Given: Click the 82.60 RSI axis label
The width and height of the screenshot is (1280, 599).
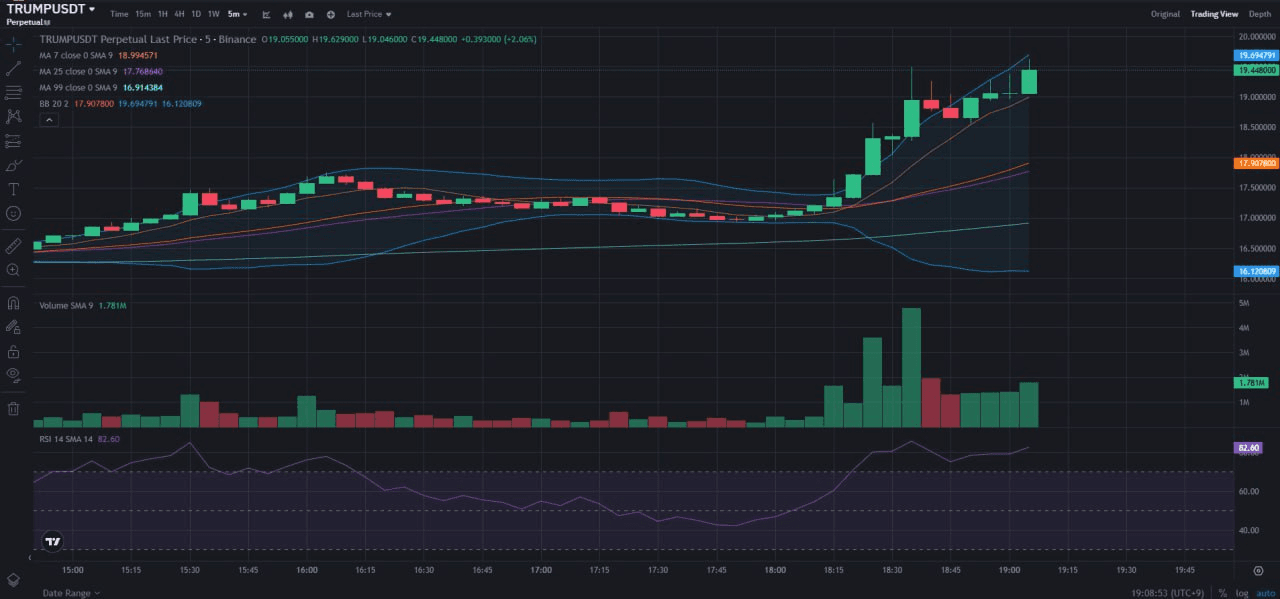Looking at the screenshot, I should [x=1250, y=449].
